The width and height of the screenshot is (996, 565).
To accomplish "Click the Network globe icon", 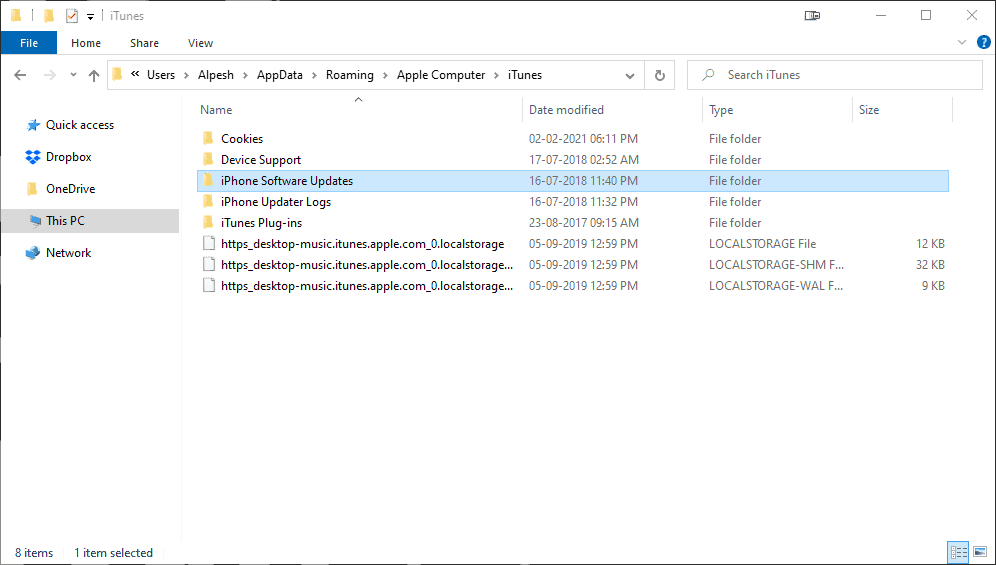I will (x=32, y=253).
